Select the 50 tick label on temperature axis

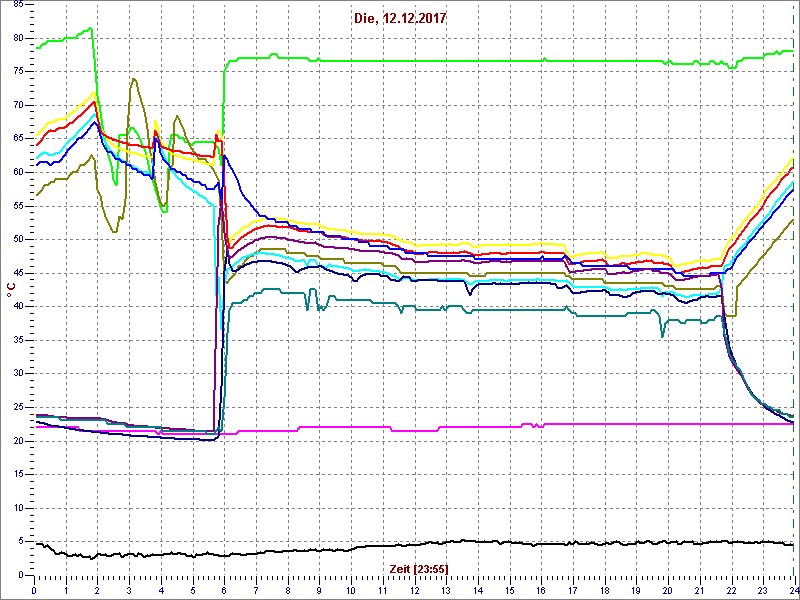17,239
